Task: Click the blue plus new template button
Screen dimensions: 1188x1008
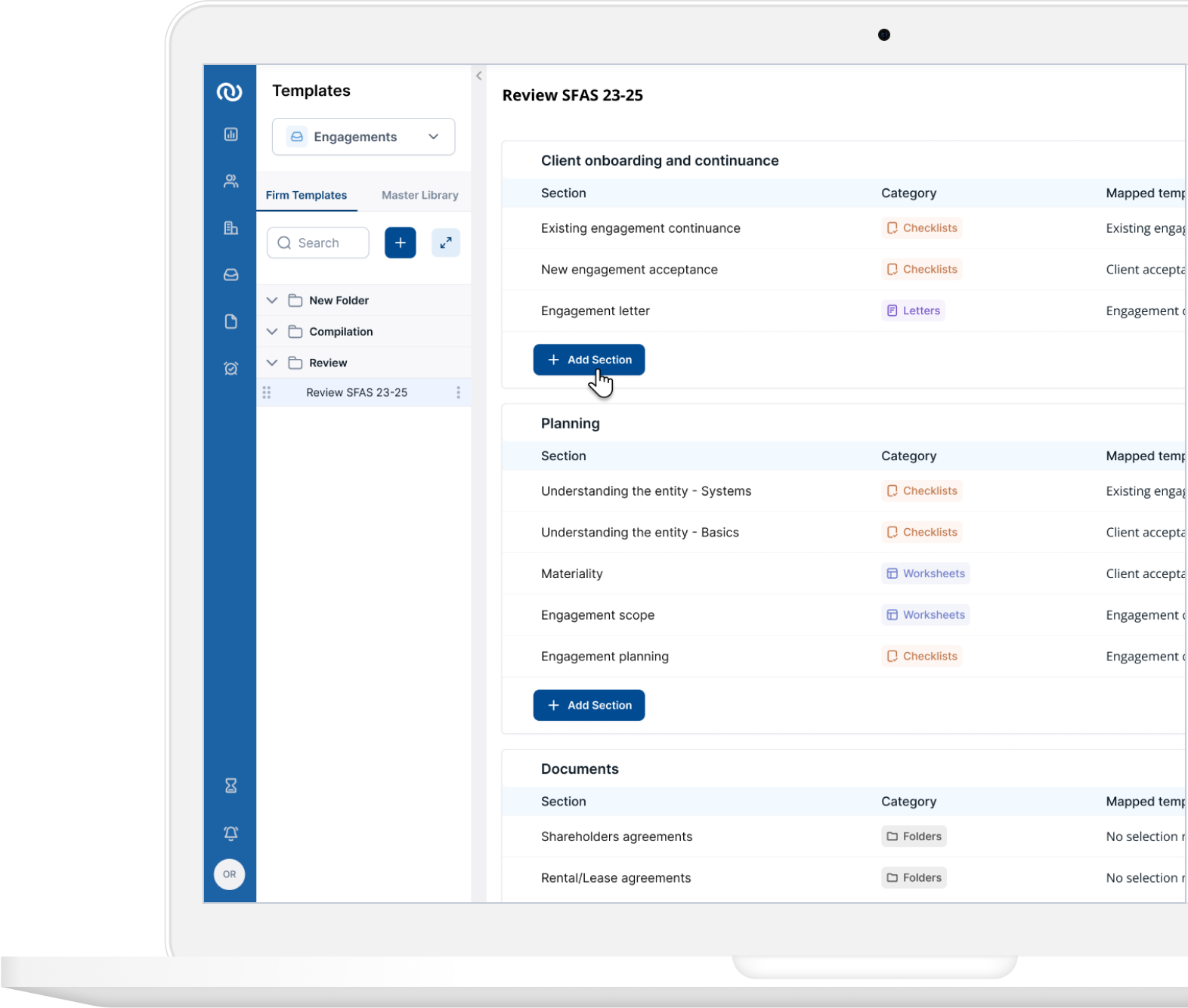Action: (400, 243)
